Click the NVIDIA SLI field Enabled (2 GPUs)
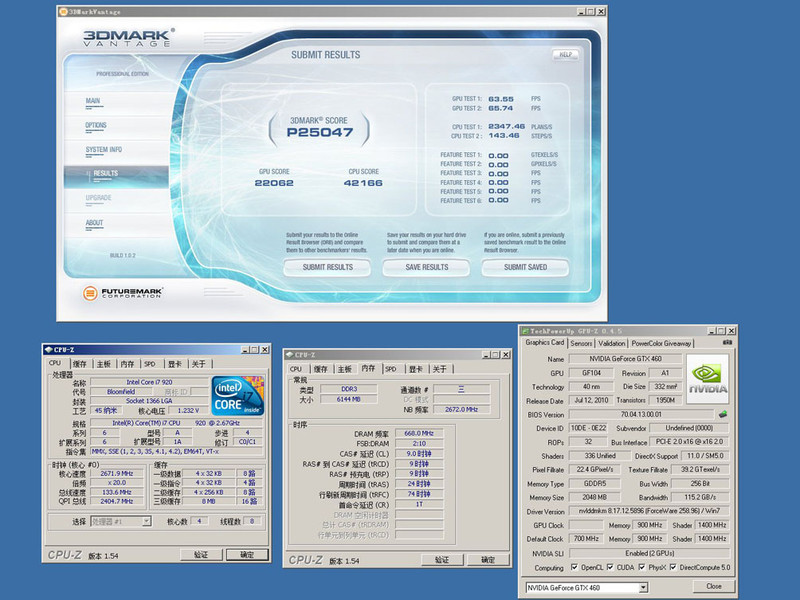This screenshot has height=600, width=800. (x=649, y=553)
